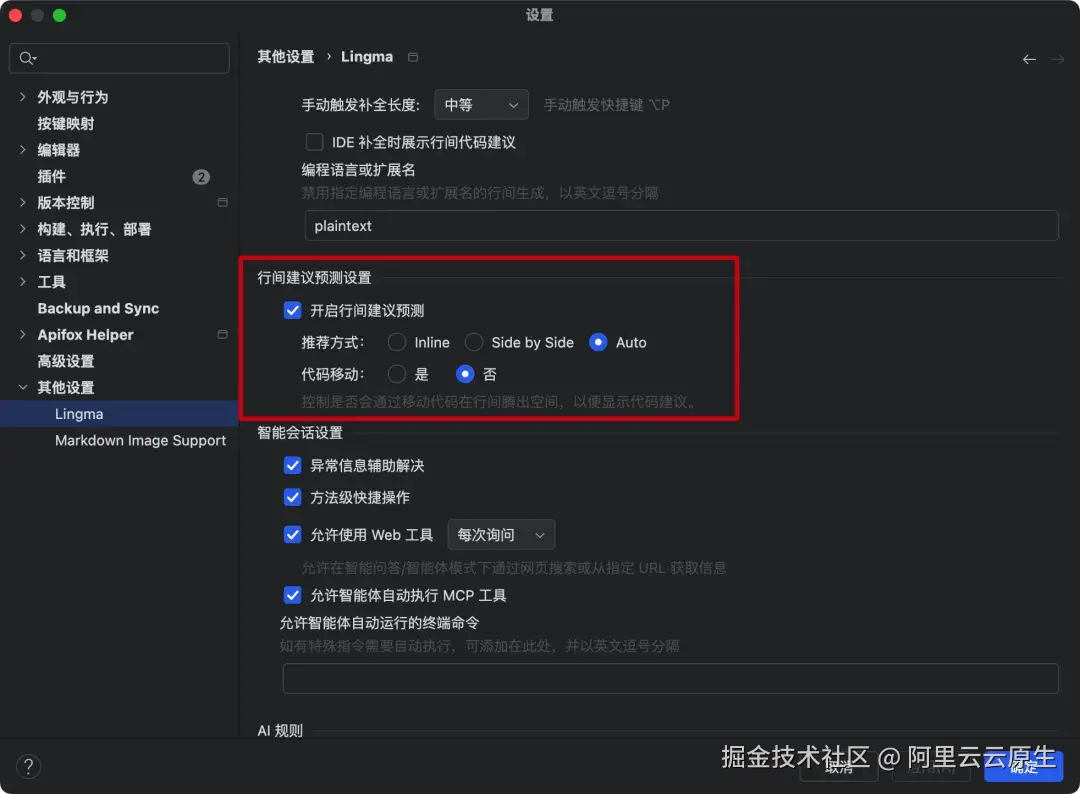Click the notification badge on 插件
The image size is (1080, 794).
click(201, 176)
